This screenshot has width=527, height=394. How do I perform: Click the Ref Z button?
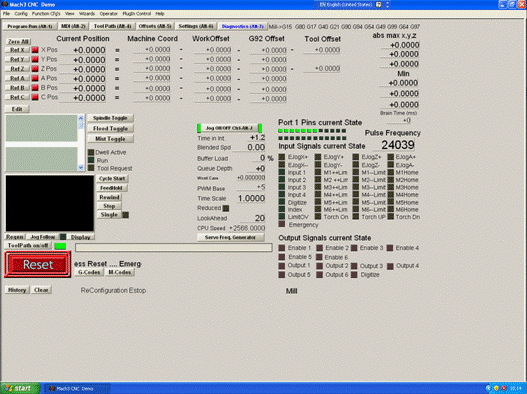pyautogui.click(x=17, y=69)
